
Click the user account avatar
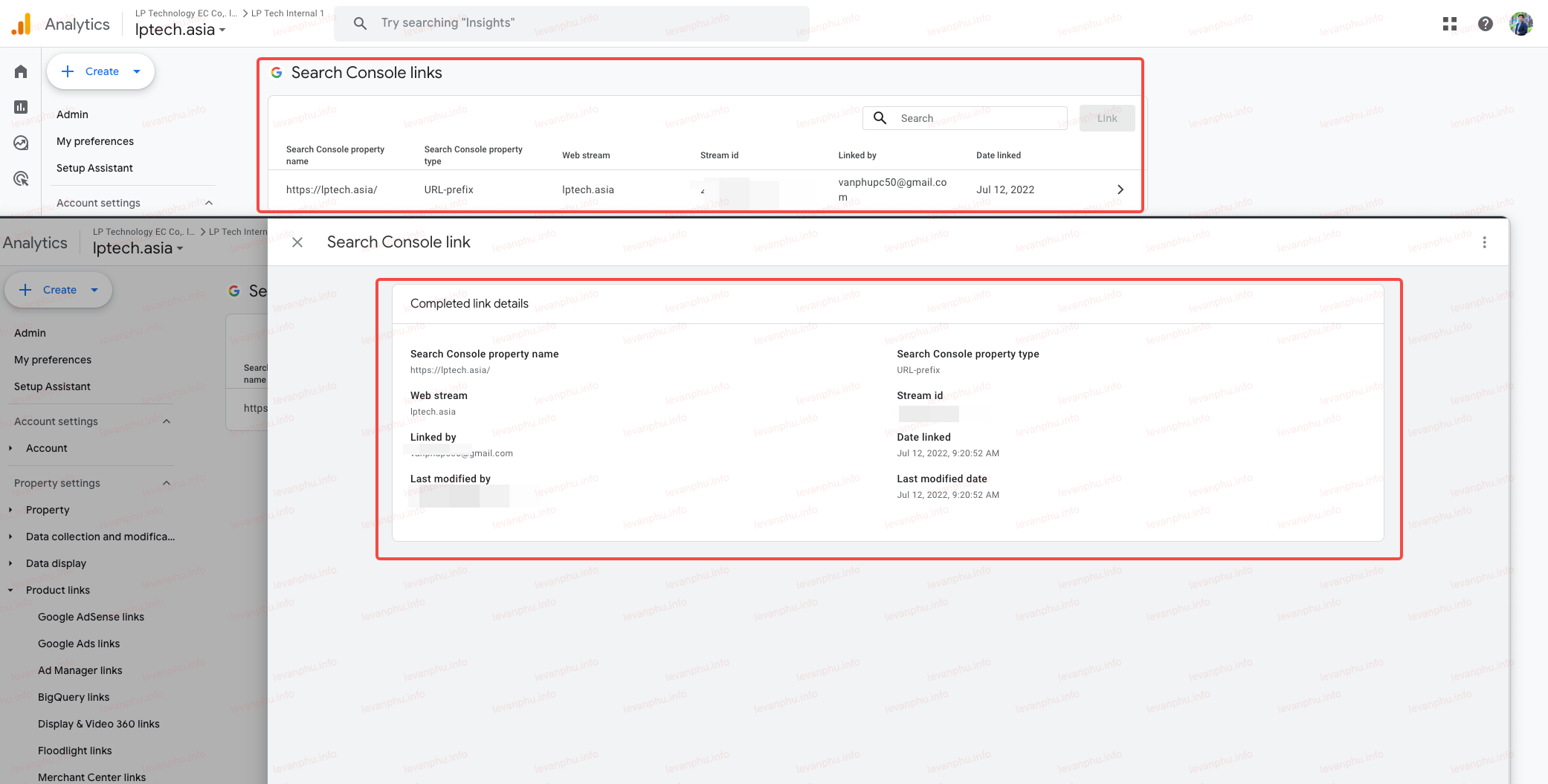tap(1521, 24)
